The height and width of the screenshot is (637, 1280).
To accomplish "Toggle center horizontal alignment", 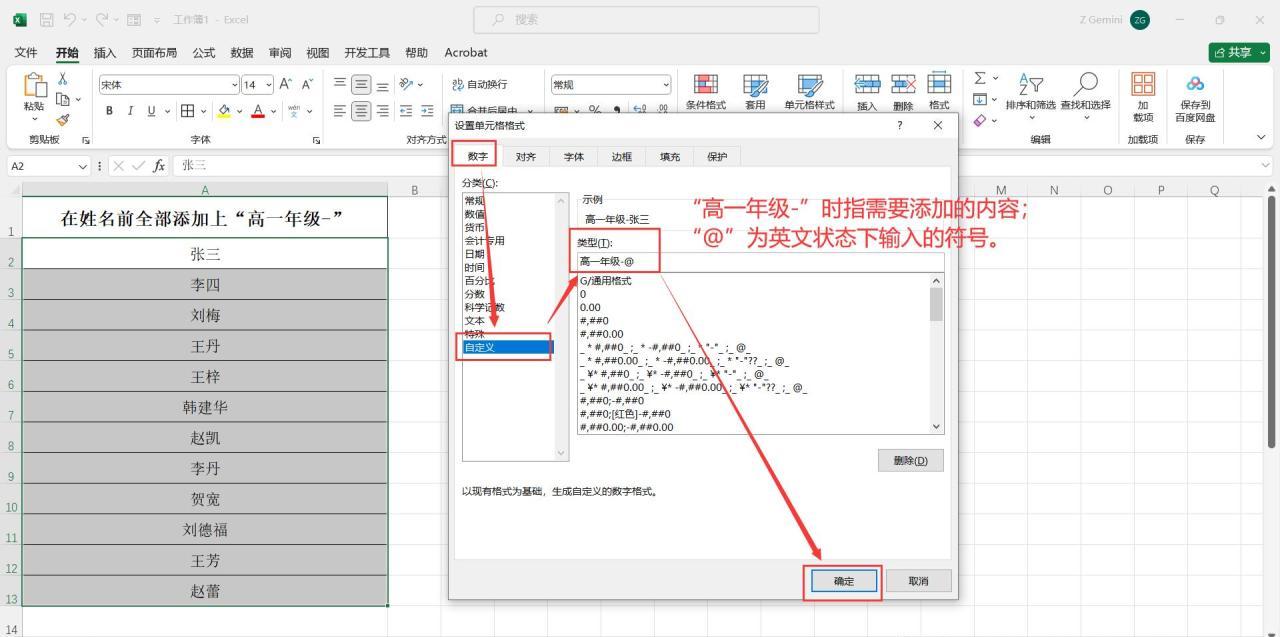I will [x=361, y=111].
